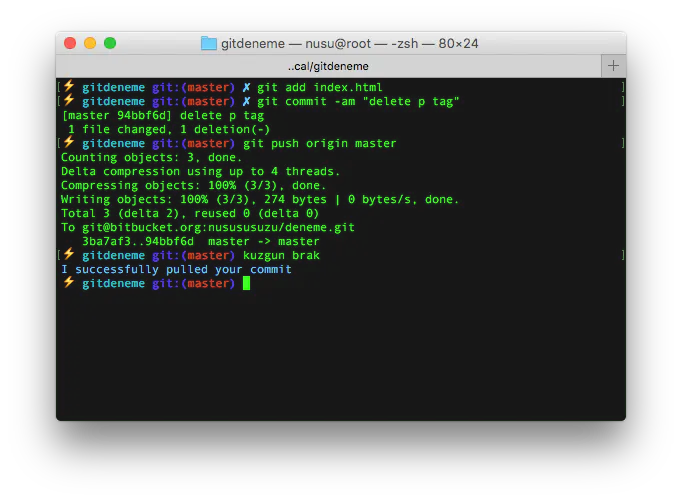This screenshot has height=501, width=682.
Task: Click the 'git commit -am "delete p tag"' command
Action: tap(358, 101)
